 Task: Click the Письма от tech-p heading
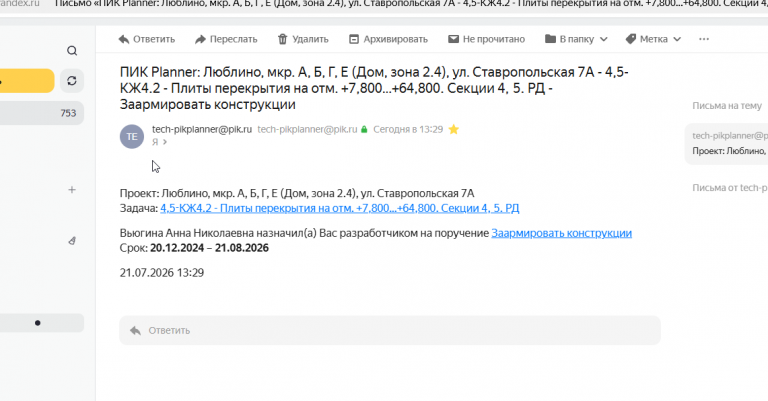730,188
